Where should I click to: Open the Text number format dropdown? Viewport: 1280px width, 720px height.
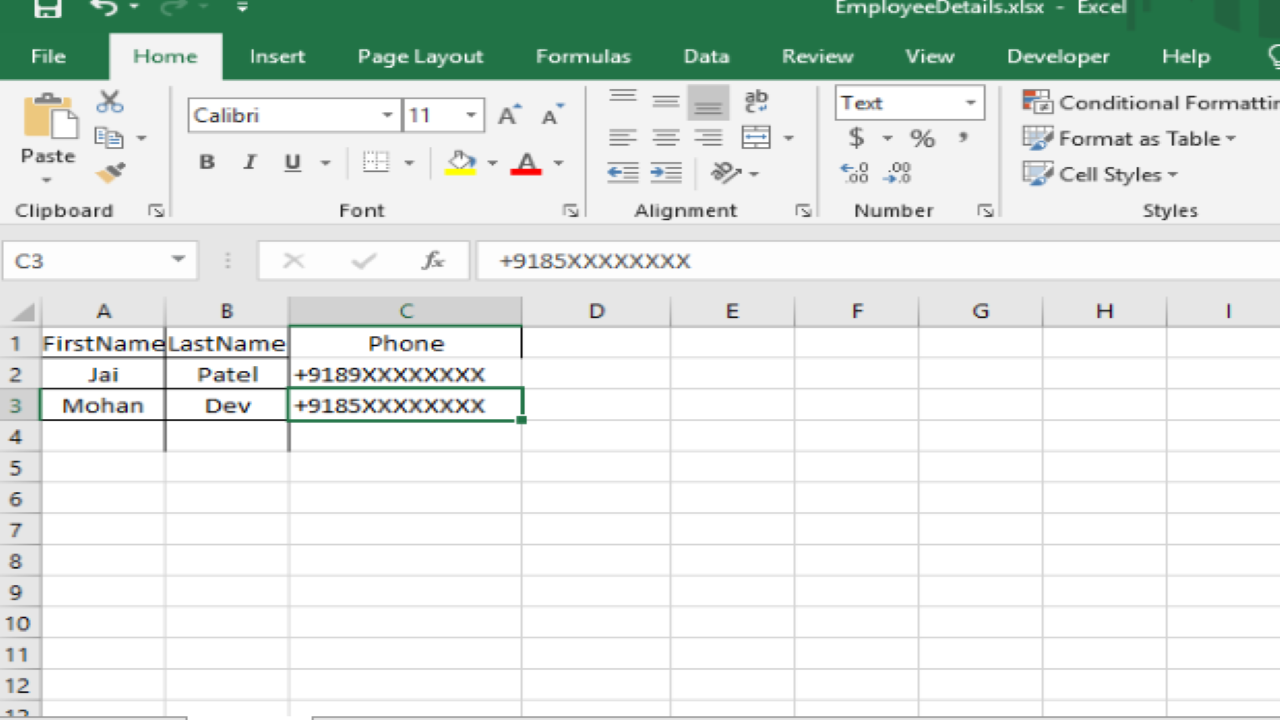tap(969, 103)
